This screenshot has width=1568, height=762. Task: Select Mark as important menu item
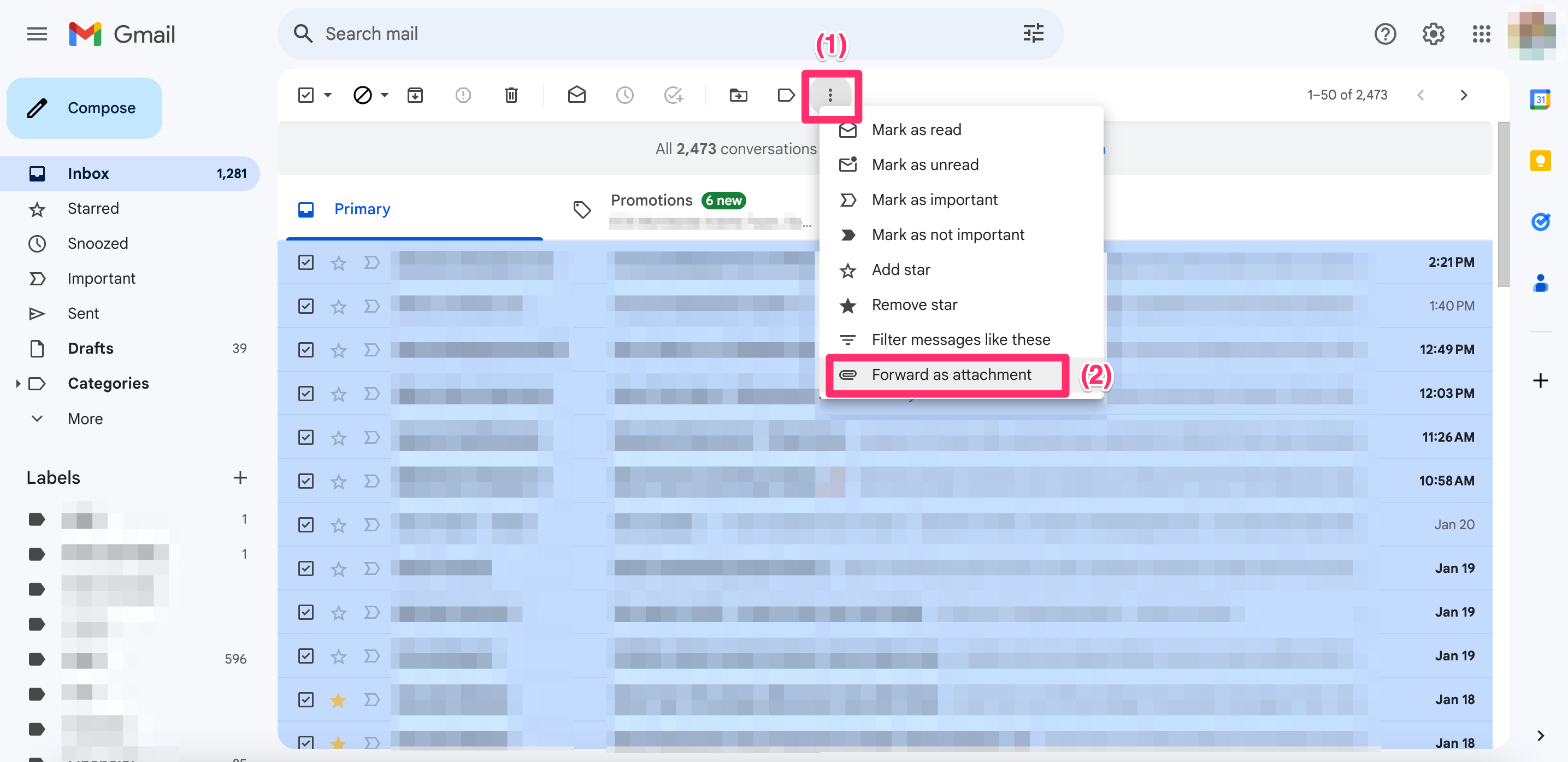[961, 200]
